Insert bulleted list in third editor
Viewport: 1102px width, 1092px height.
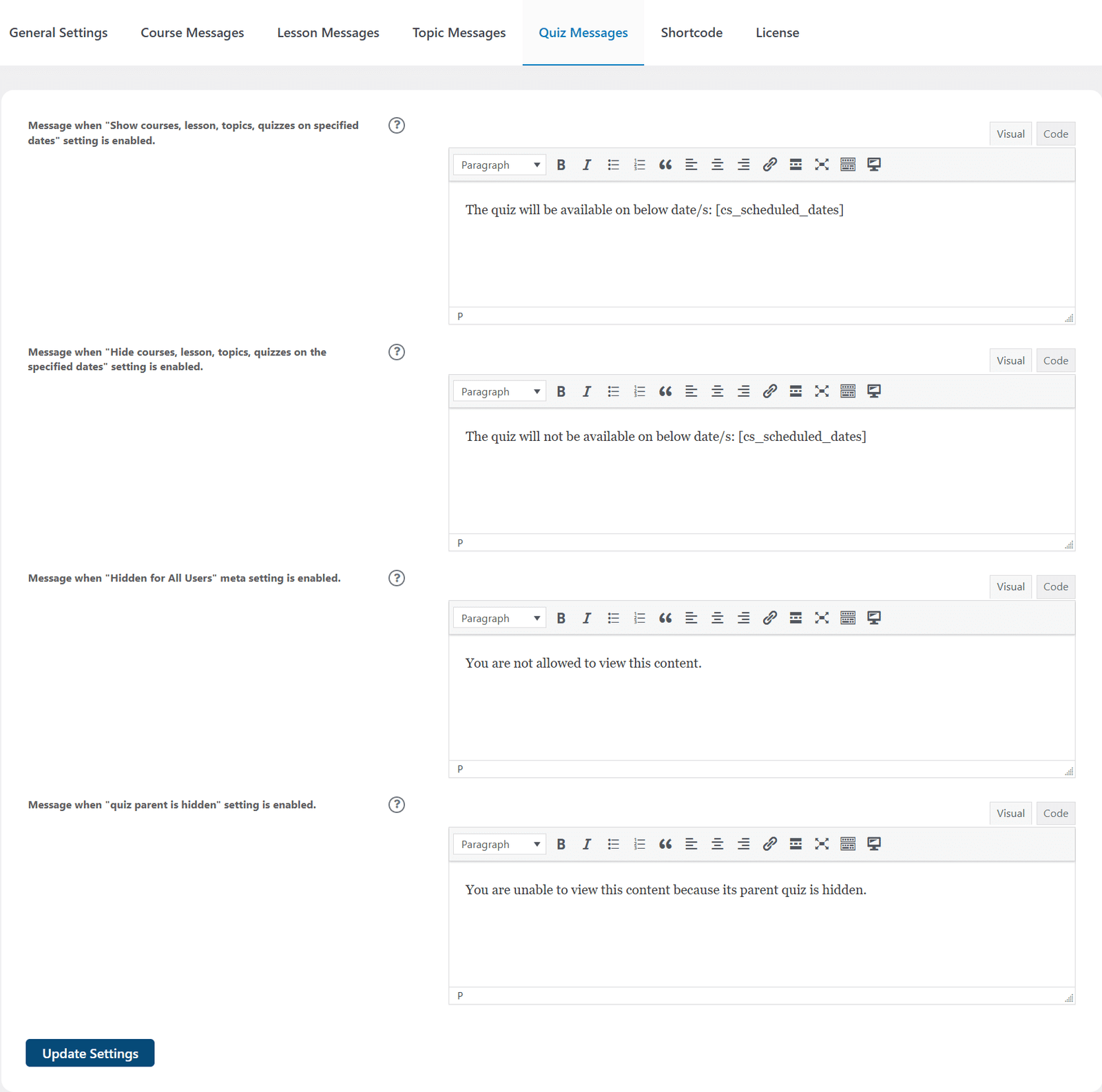coord(613,618)
